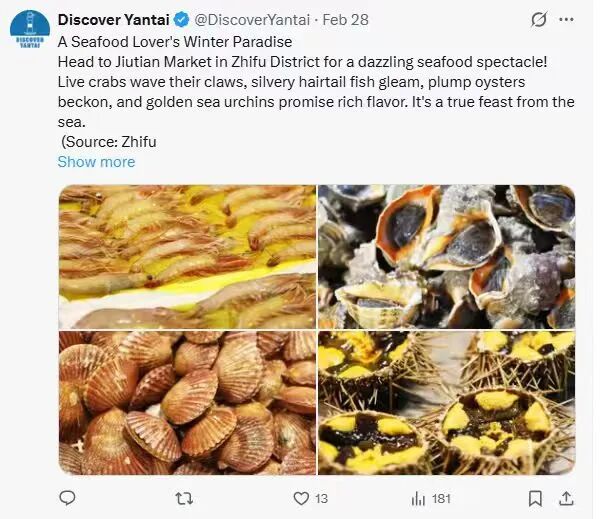Open the sea urchins photo thumbnail
The image size is (601, 519).
tap(447, 403)
